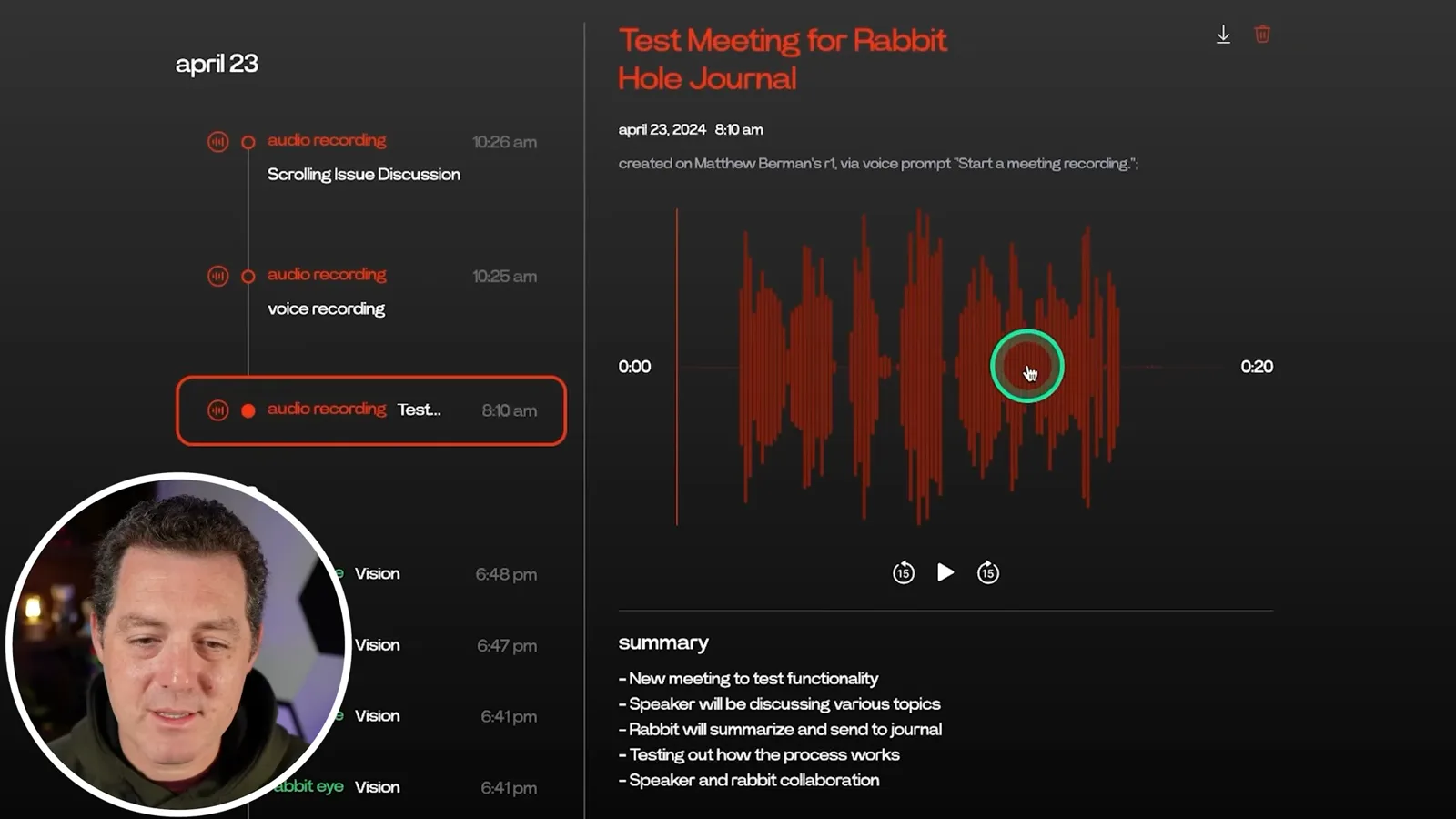Click the webcam video thumbnail of the presenter
This screenshot has height=819, width=1456.
click(178, 644)
